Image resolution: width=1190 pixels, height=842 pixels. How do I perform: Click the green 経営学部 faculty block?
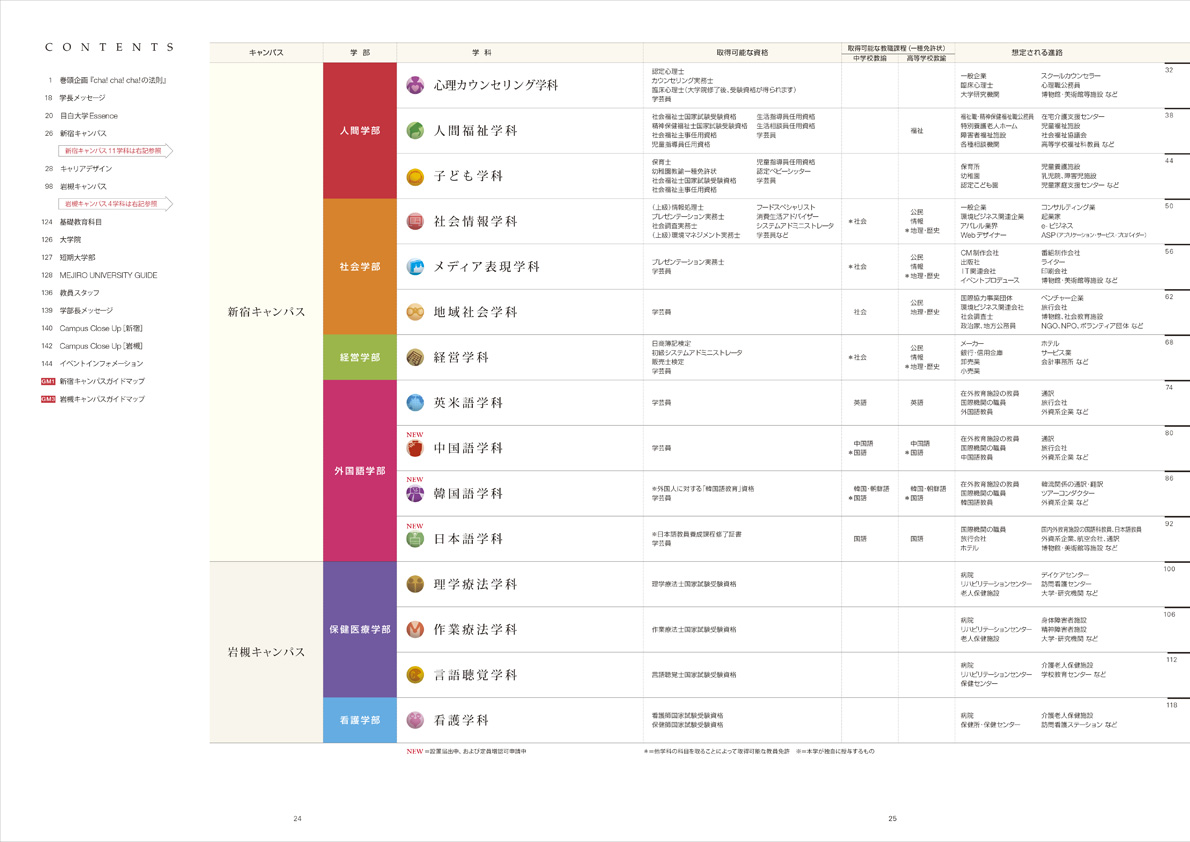click(x=360, y=358)
